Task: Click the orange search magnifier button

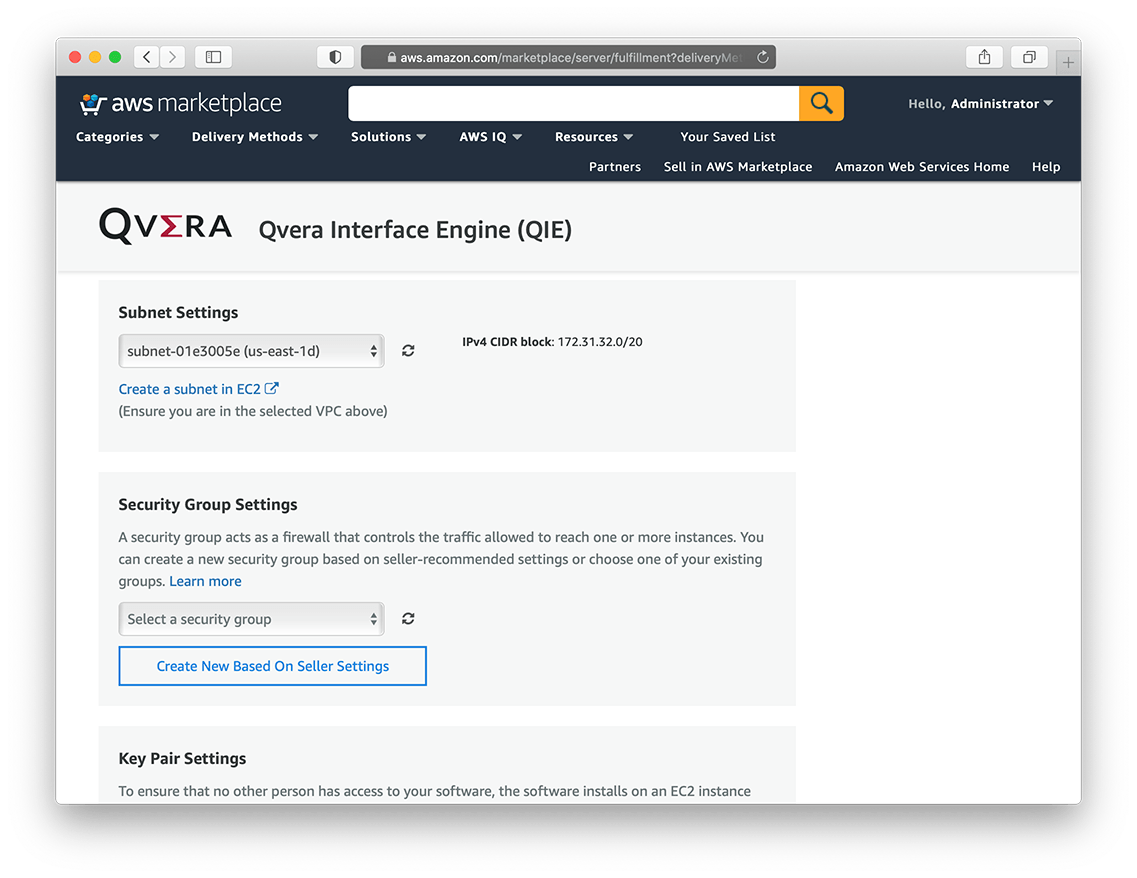Action: pos(822,103)
